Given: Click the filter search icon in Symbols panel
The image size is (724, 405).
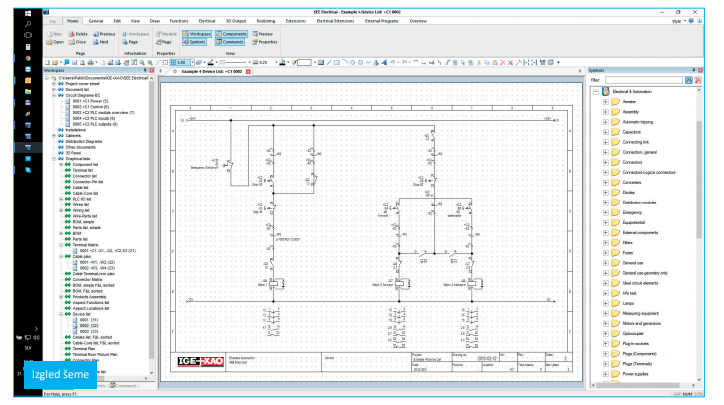Looking at the screenshot, I should (x=688, y=80).
